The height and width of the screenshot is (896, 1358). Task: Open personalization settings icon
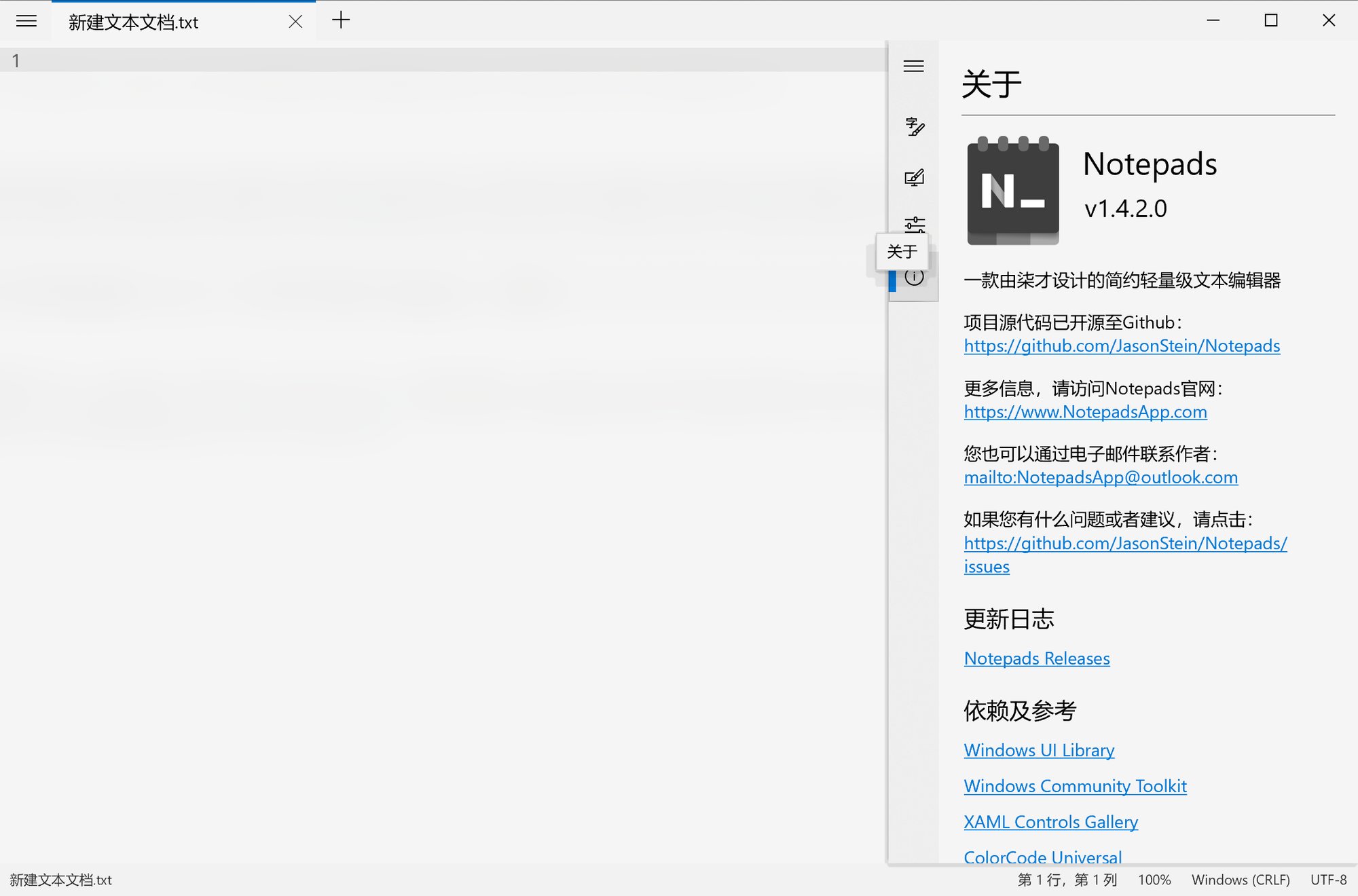click(x=914, y=177)
